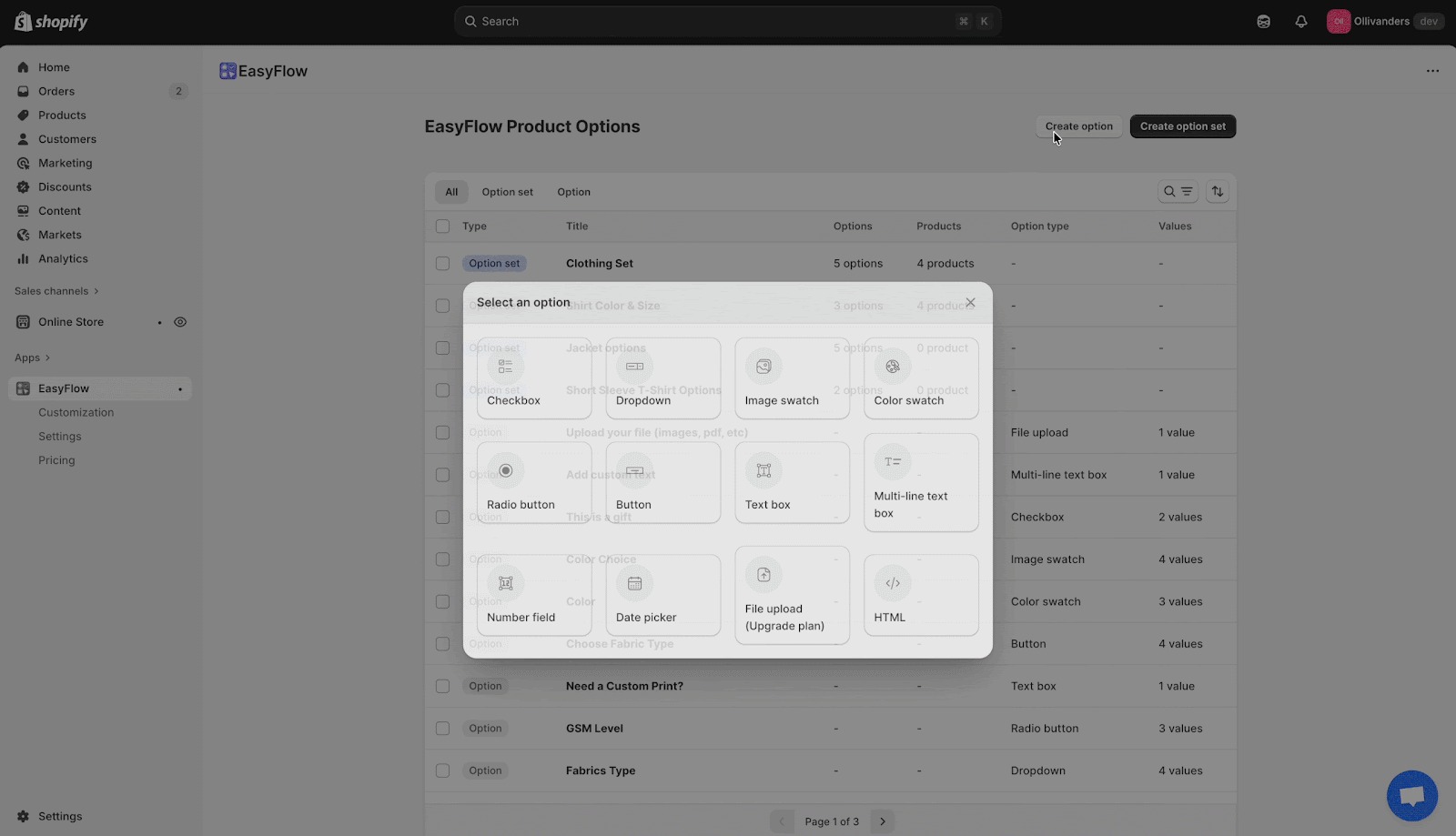Image resolution: width=1456 pixels, height=836 pixels.
Task: Select the Number field option type
Action: tap(532, 595)
